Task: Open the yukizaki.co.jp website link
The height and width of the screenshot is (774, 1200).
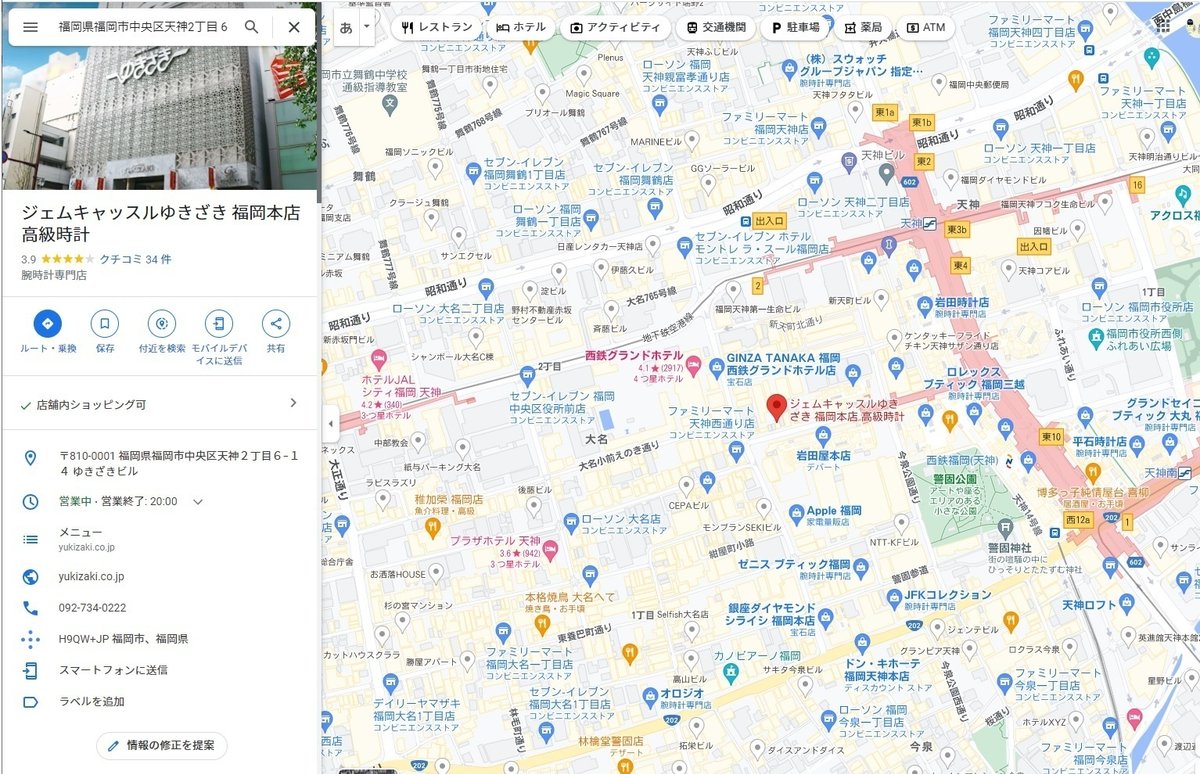Action: (x=91, y=576)
